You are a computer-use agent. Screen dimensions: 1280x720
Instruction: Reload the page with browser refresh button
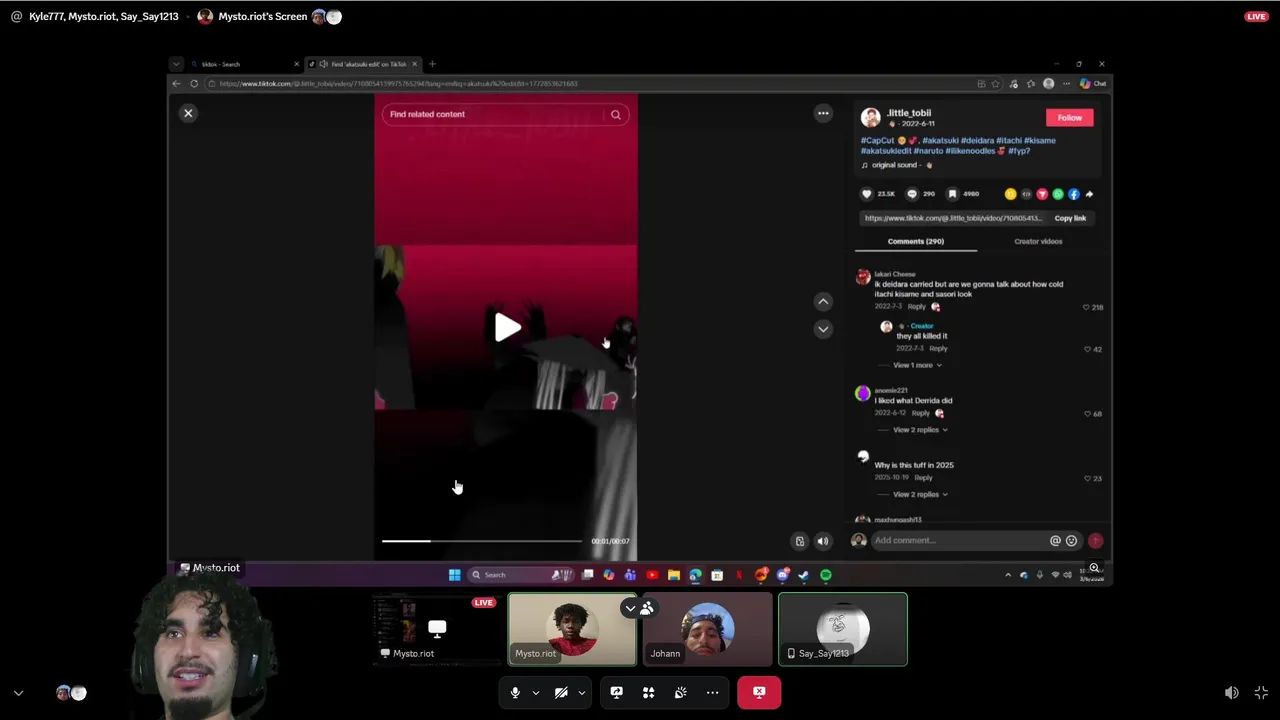tap(194, 83)
